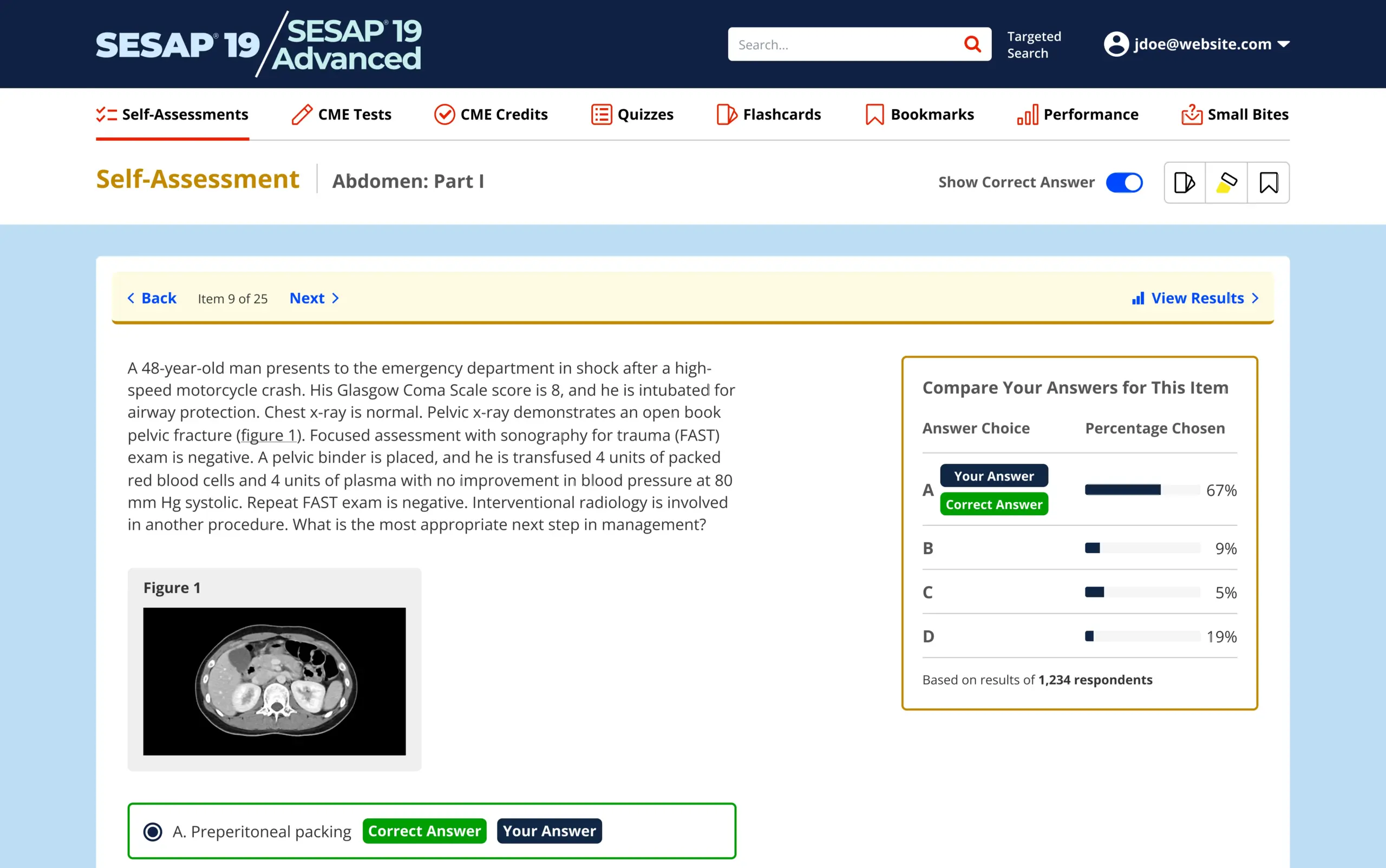The height and width of the screenshot is (868, 1386).
Task: Click the Targeted Search link
Action: tap(1034, 44)
